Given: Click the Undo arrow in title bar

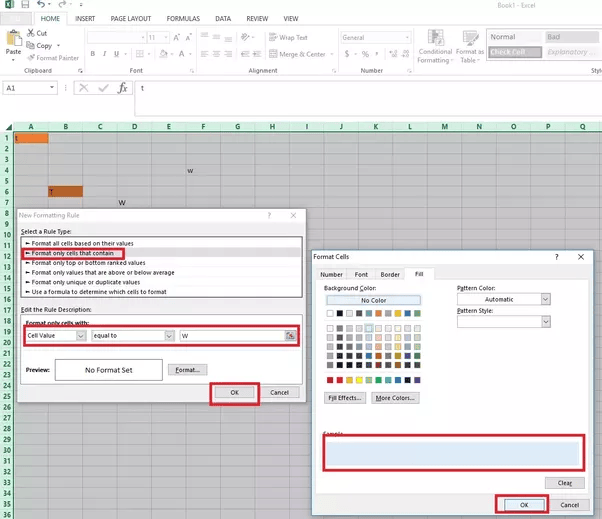Looking at the screenshot, I should (41, 4).
